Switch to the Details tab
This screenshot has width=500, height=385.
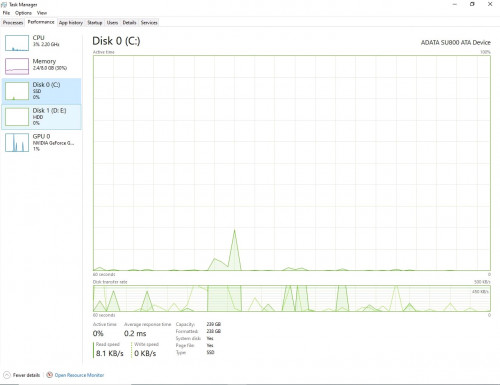(129, 23)
